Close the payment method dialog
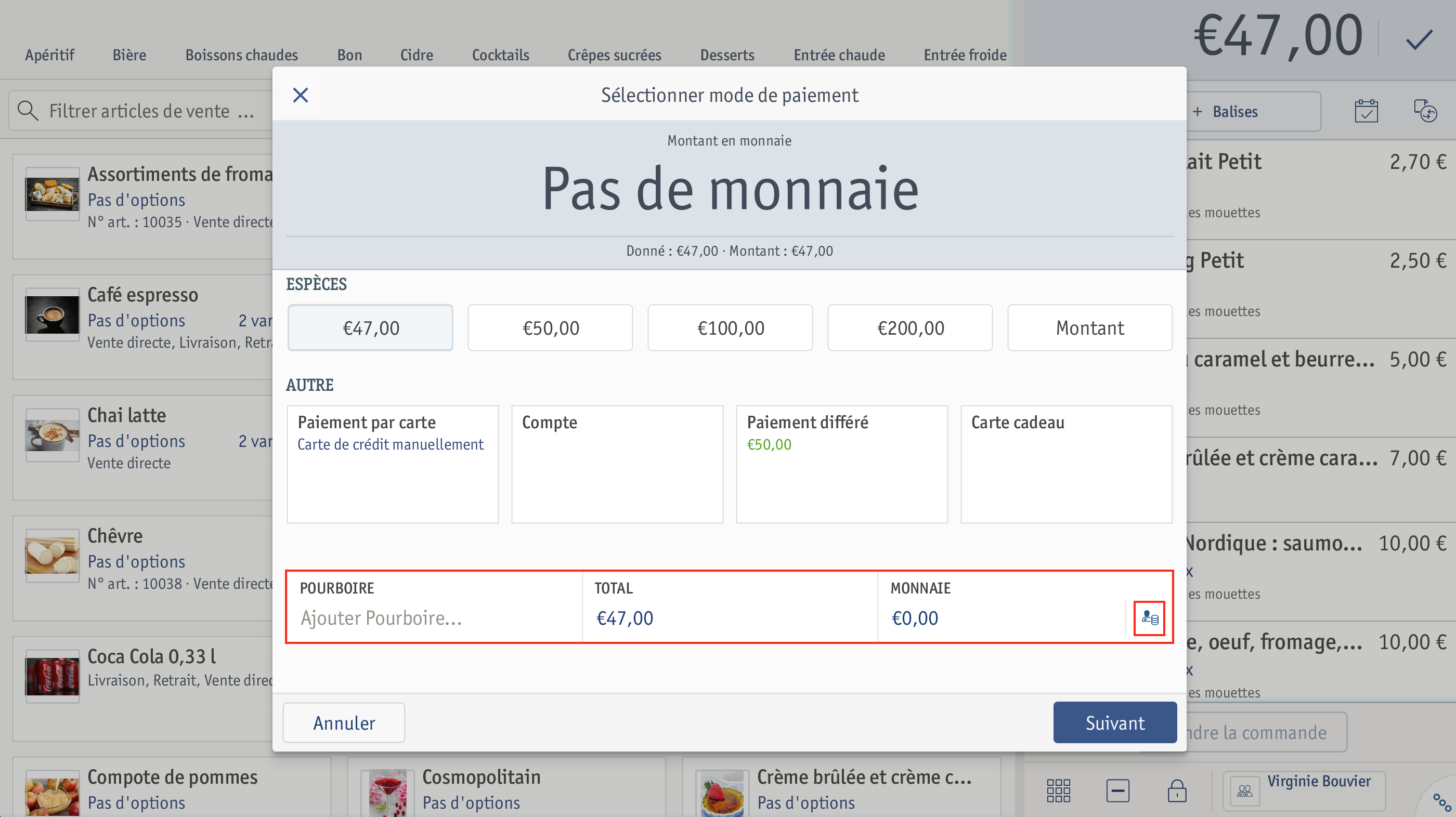This screenshot has height=817, width=1456. point(300,95)
